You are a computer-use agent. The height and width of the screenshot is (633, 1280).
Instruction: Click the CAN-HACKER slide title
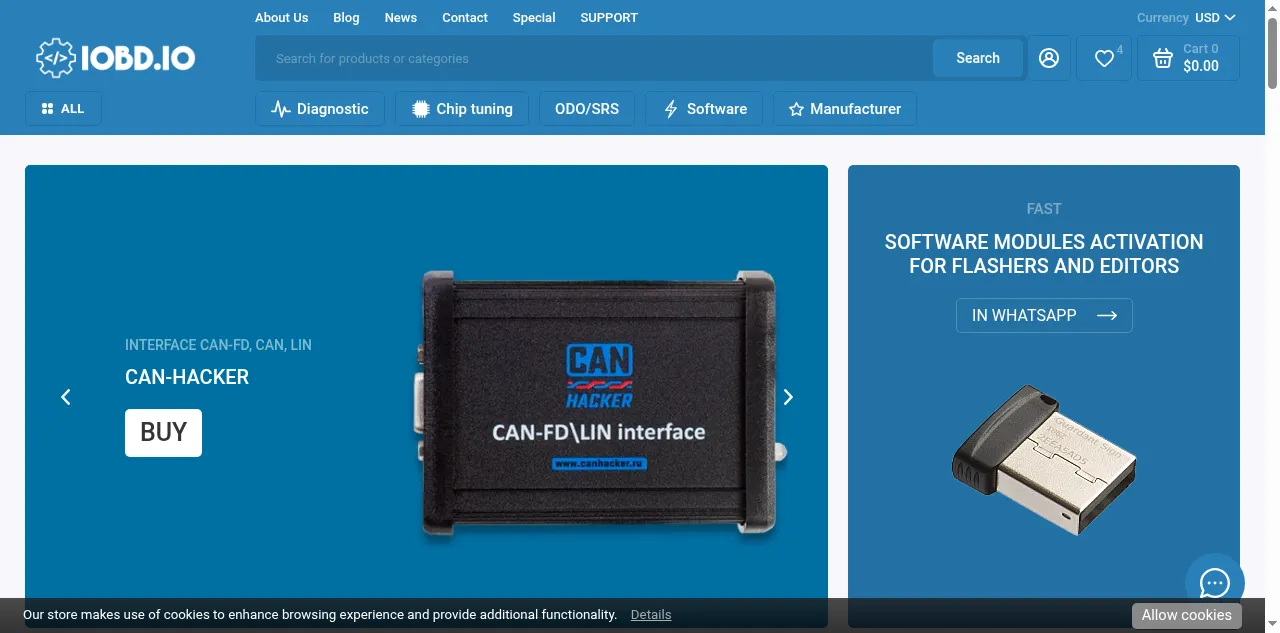(x=187, y=377)
